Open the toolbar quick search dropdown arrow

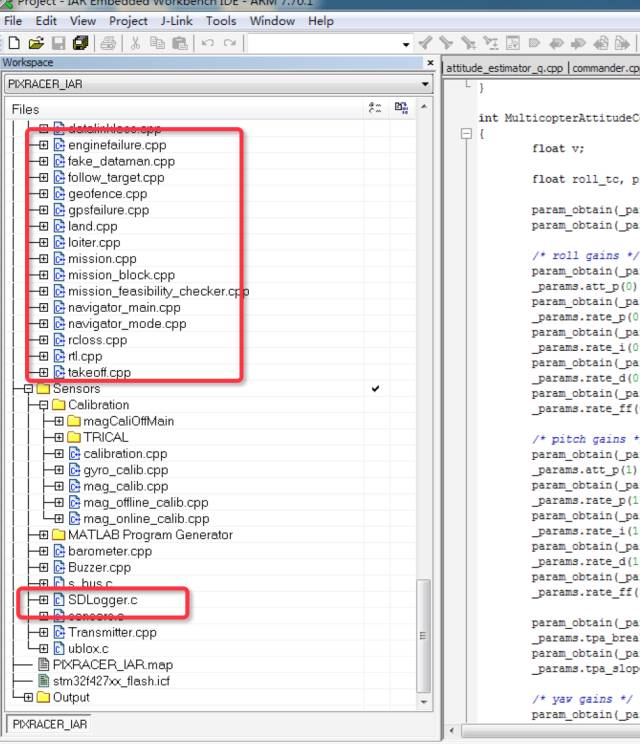pyautogui.click(x=406, y=44)
